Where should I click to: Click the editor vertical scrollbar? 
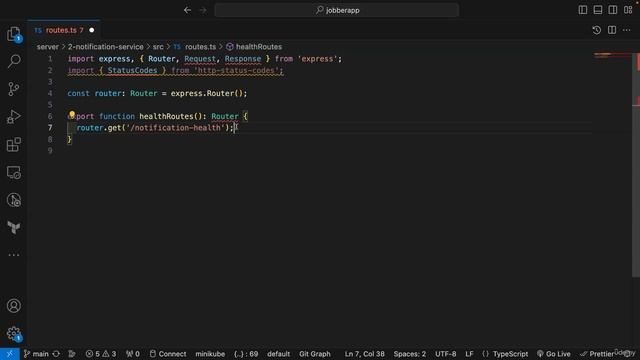636,165
